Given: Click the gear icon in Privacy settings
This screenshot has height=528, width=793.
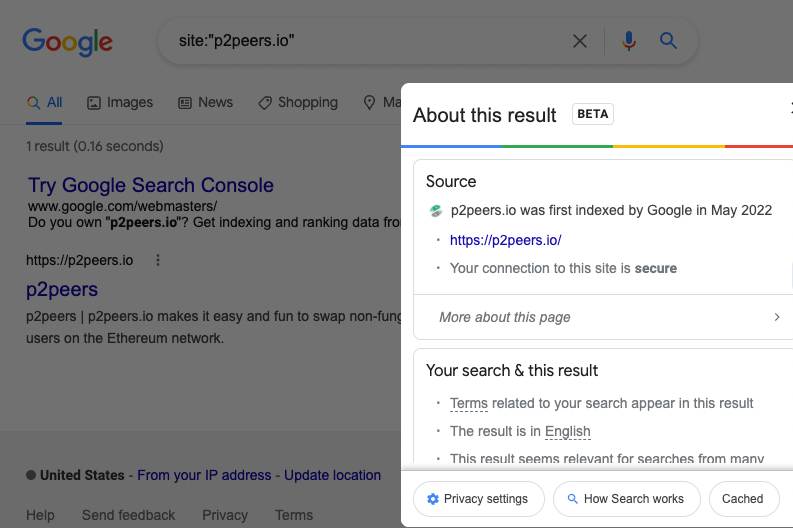Looking at the screenshot, I should 433,499.
